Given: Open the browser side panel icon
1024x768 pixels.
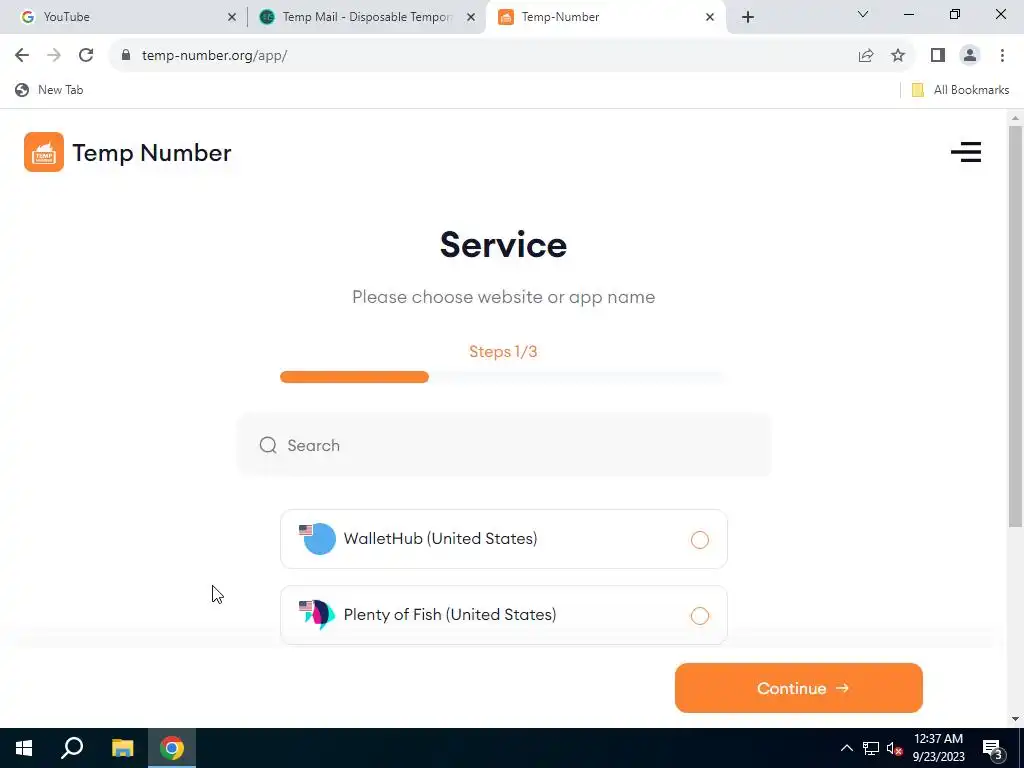Looking at the screenshot, I should [938, 56].
